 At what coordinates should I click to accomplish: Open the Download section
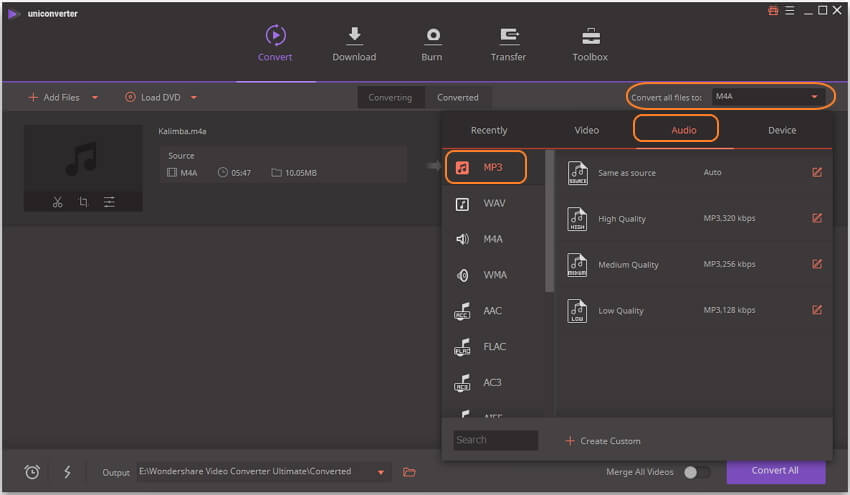pos(354,44)
